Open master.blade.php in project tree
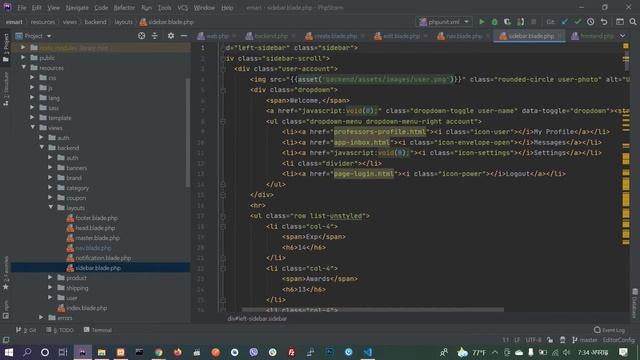The image size is (640, 360). pos(97,238)
